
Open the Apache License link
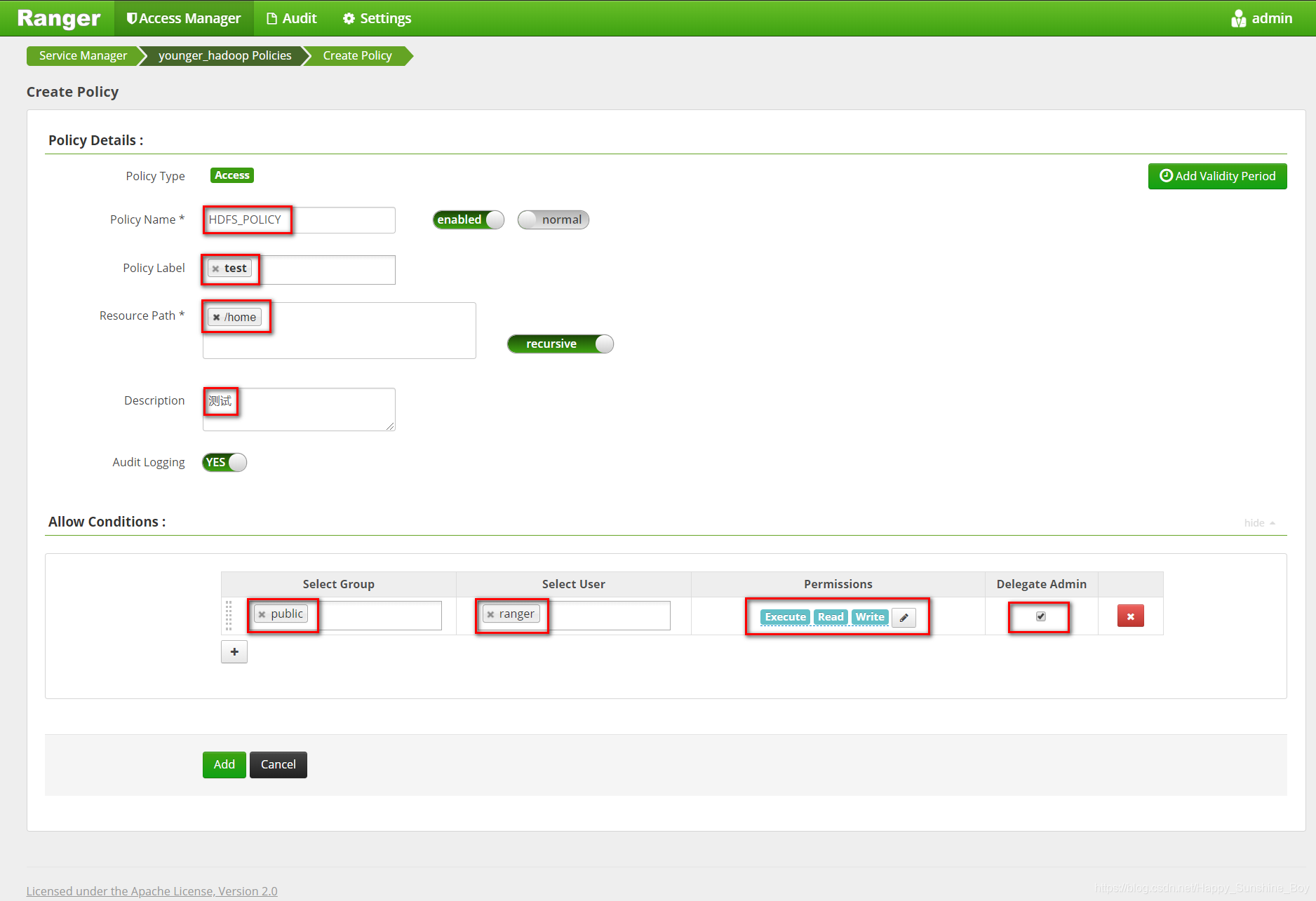coord(152,890)
